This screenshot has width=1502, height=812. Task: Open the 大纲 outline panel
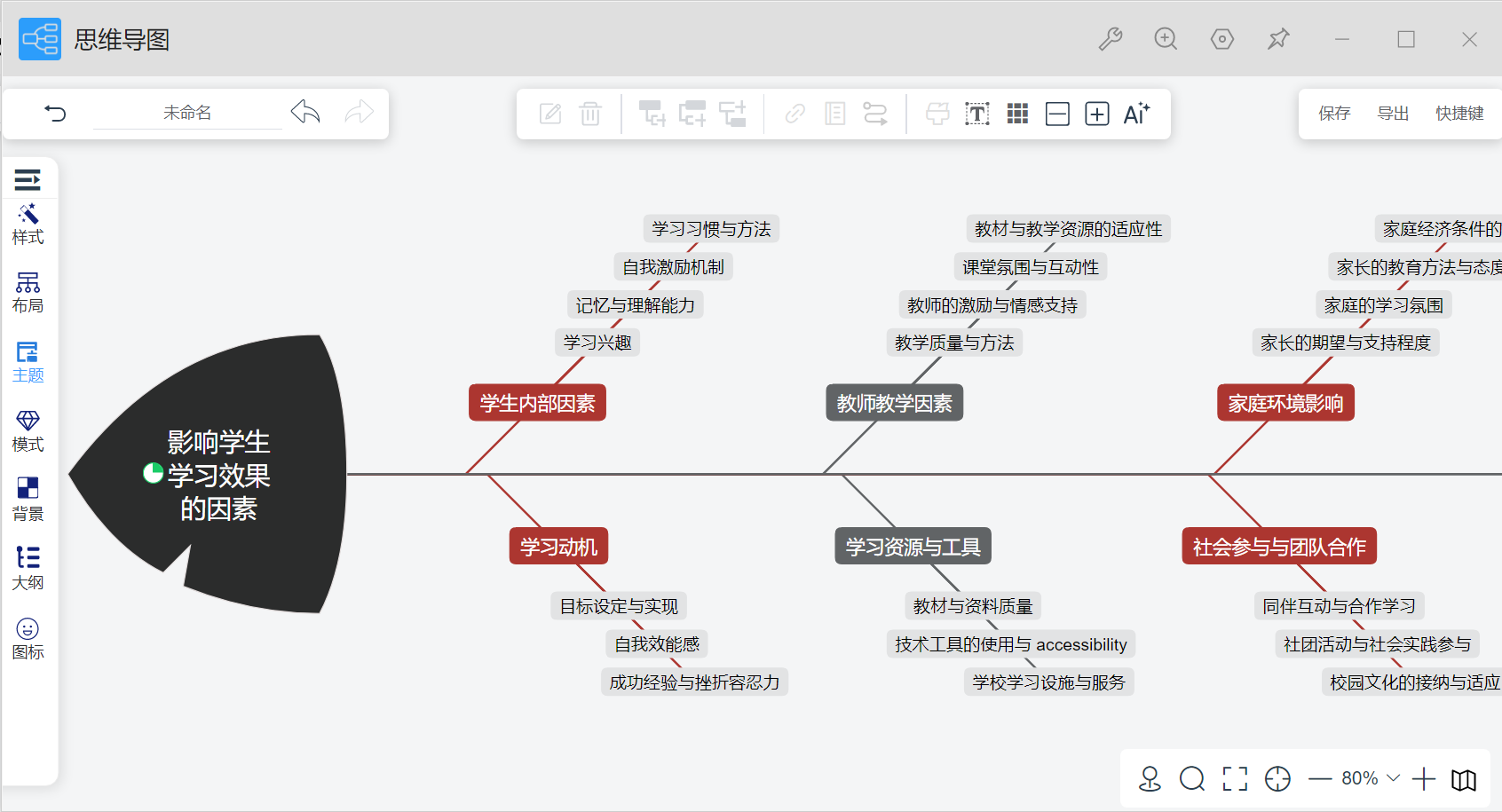click(x=28, y=570)
